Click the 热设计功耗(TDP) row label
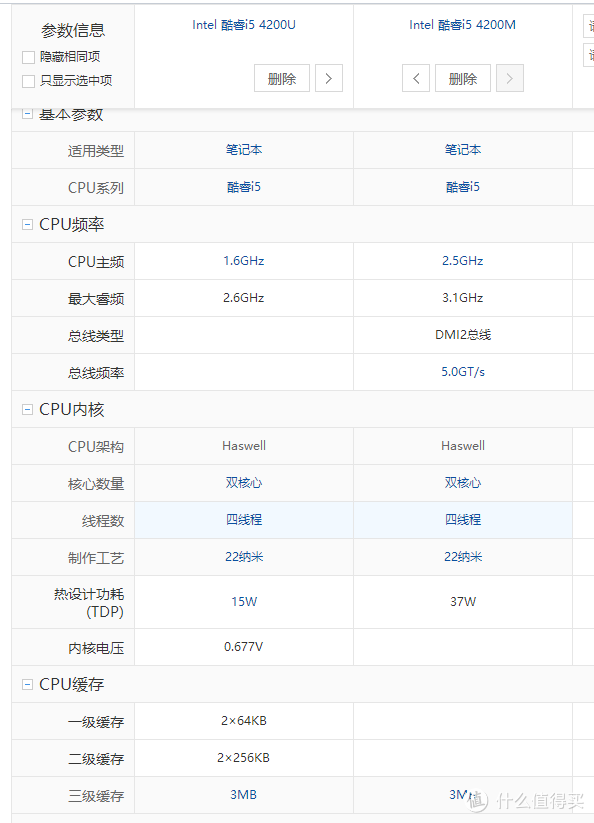The image size is (594, 823). coord(89,603)
